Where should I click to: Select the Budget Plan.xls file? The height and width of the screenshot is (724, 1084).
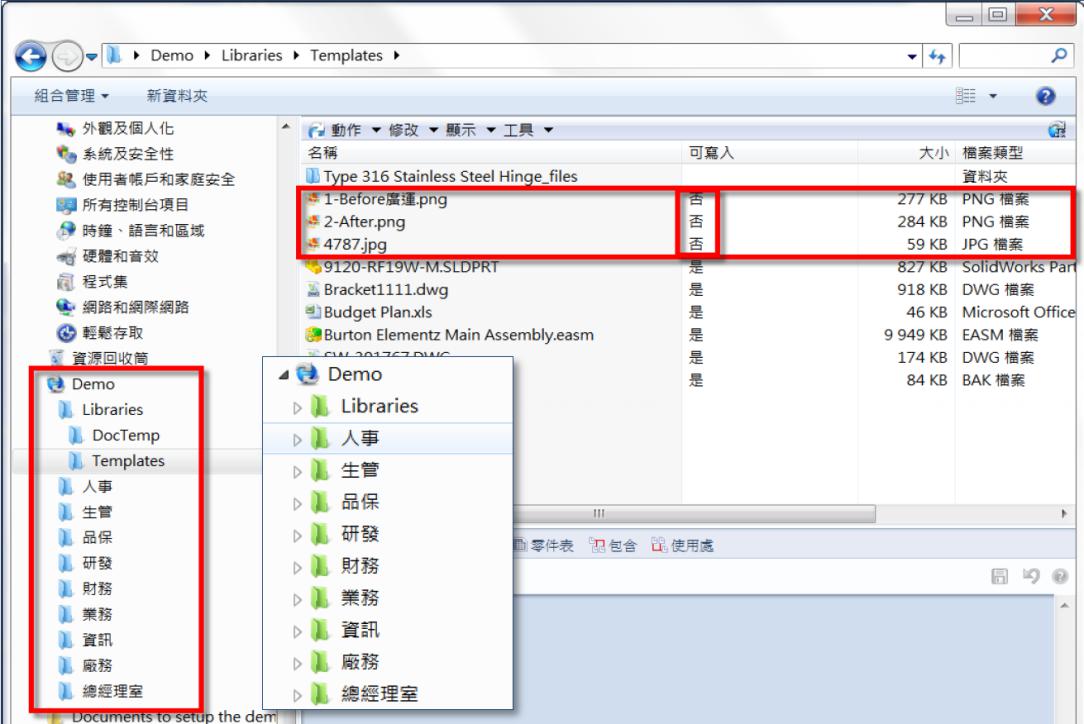(x=379, y=312)
